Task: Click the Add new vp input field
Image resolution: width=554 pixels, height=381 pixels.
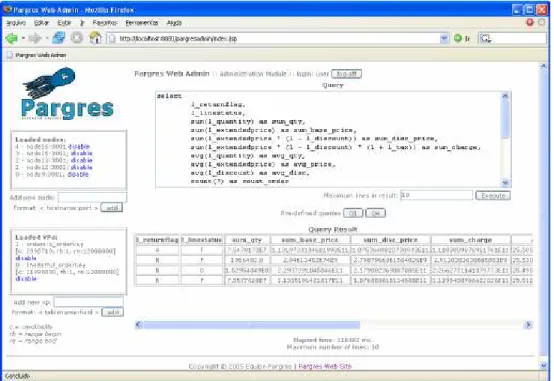Action: click(x=88, y=302)
